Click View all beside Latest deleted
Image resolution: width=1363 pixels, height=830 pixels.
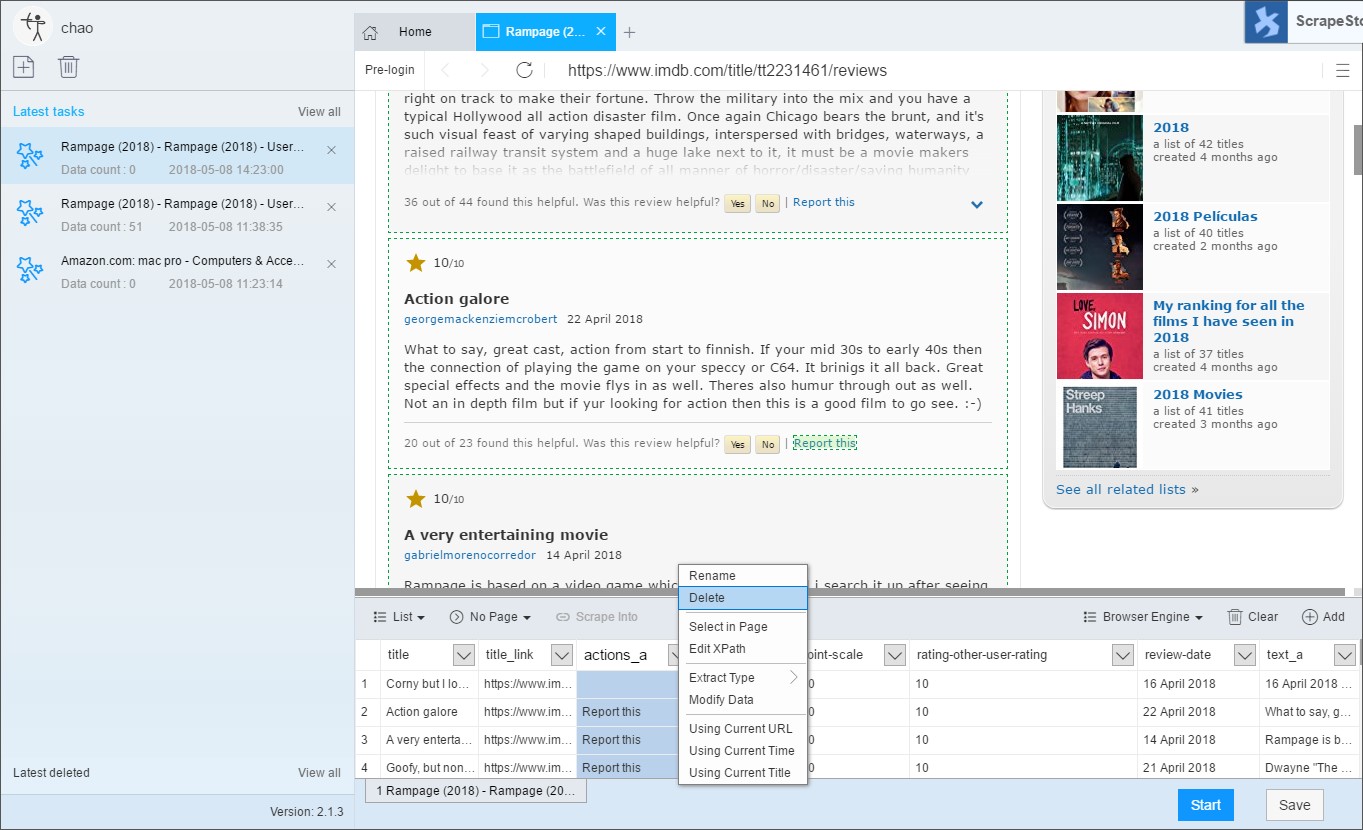(x=319, y=773)
